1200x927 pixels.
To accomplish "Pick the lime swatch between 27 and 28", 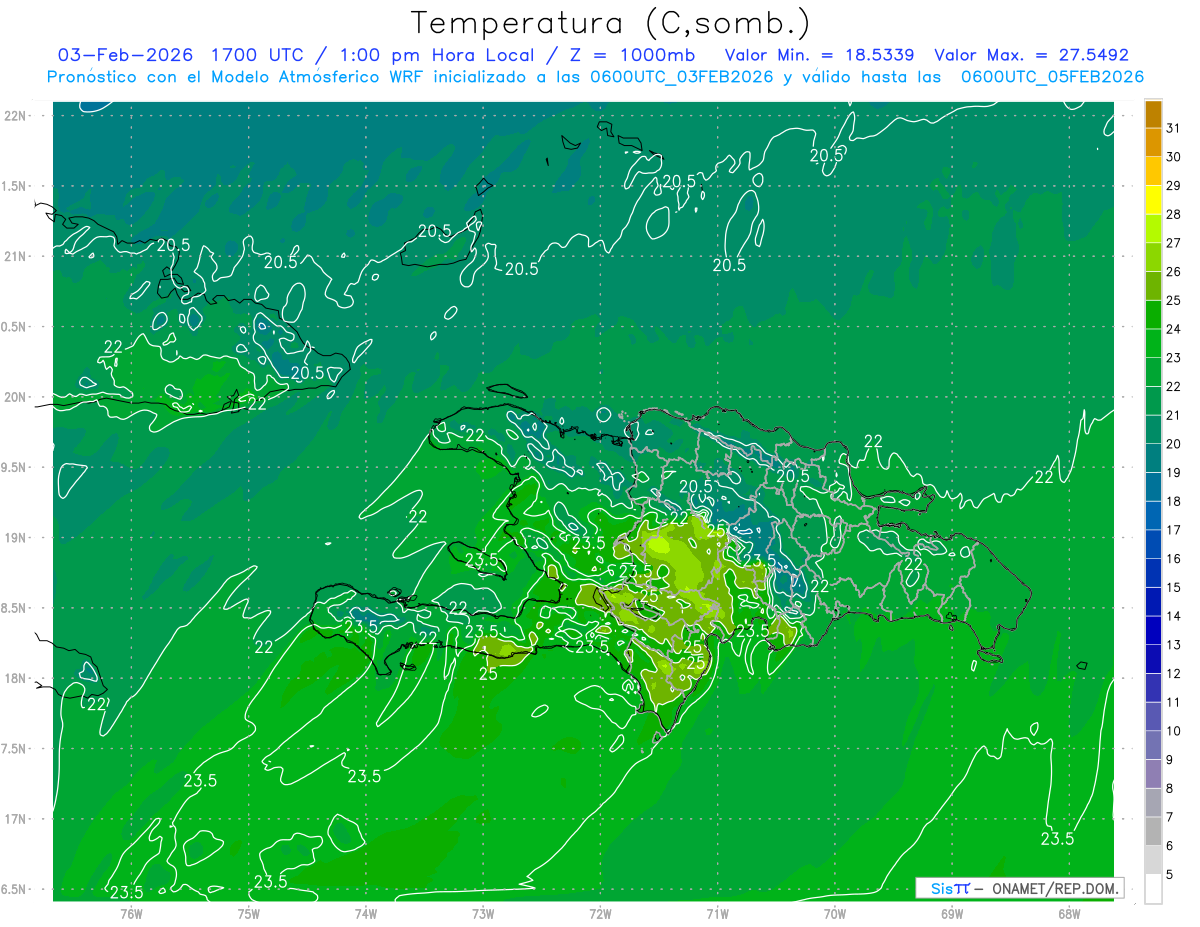I will coord(1153,229).
